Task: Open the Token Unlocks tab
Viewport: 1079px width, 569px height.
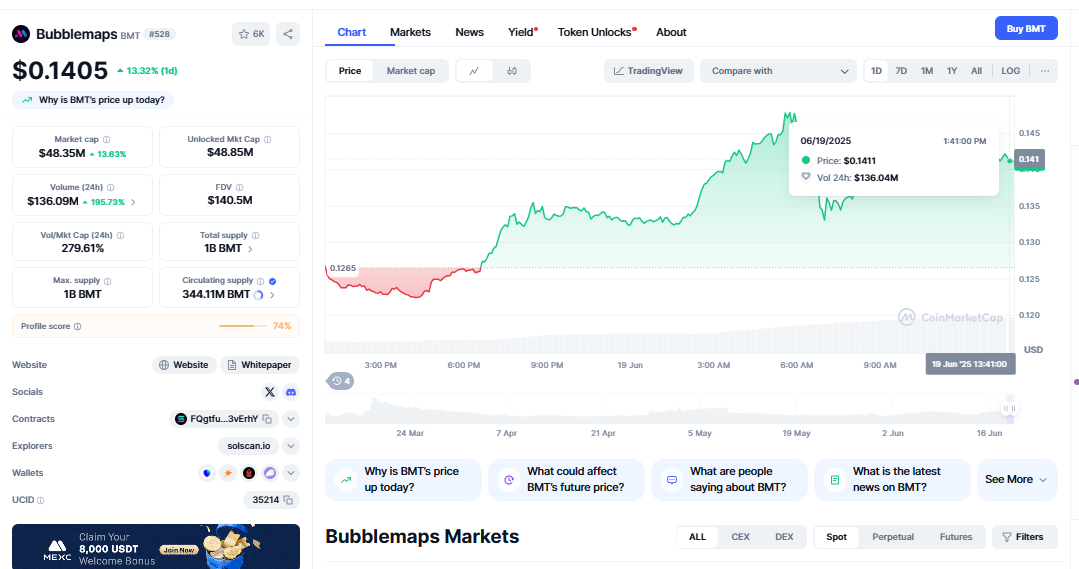Action: pyautogui.click(x=596, y=32)
